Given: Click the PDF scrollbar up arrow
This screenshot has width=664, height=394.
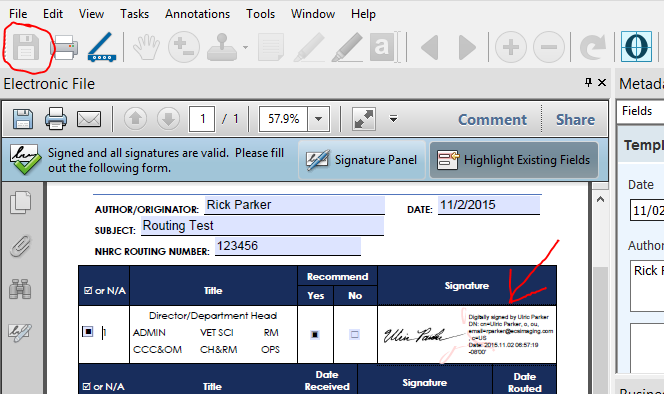Looking at the screenshot, I should [600, 199].
